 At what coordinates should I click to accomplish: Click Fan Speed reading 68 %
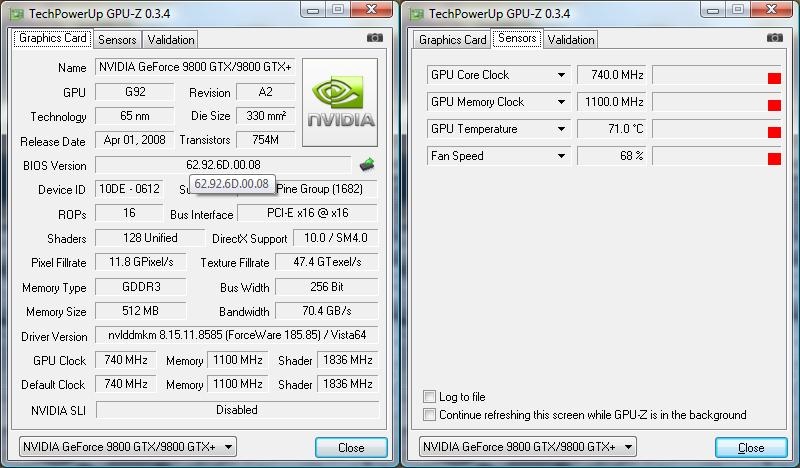pyautogui.click(x=612, y=156)
